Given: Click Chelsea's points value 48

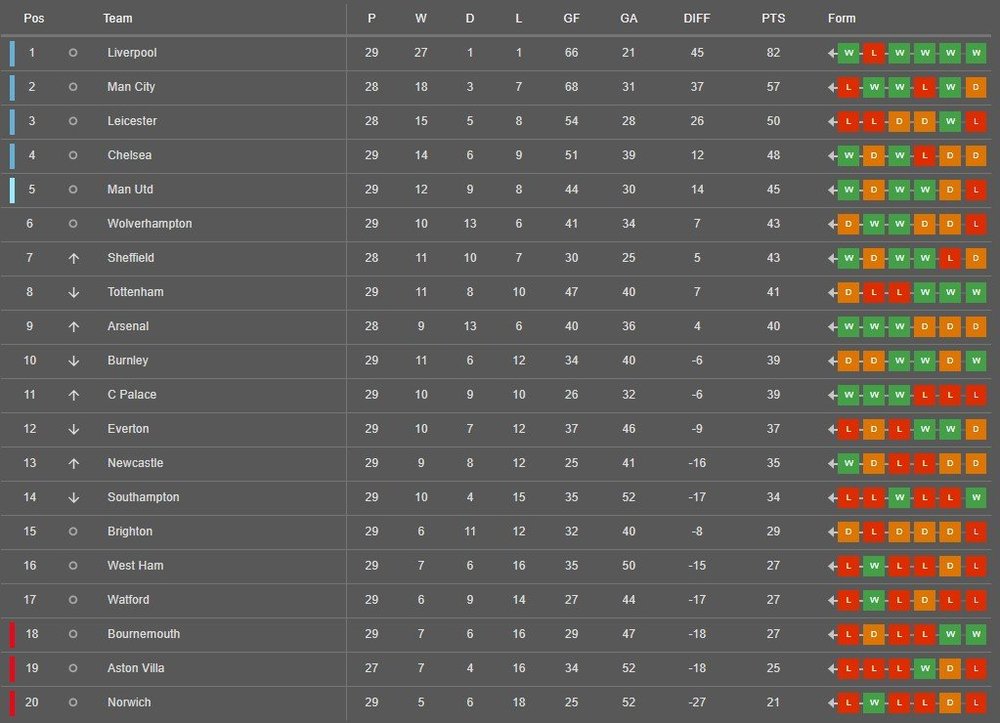Looking at the screenshot, I should (x=773, y=156).
